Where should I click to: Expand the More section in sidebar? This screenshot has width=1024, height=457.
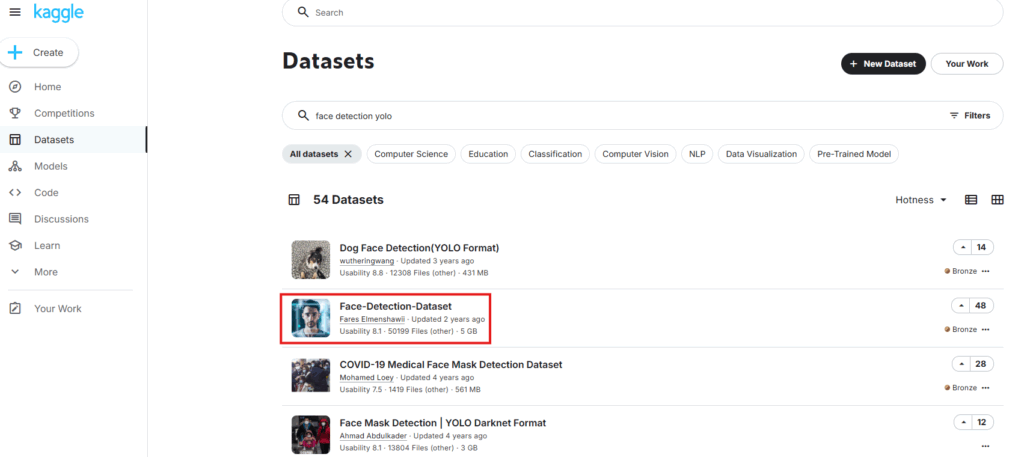pyautogui.click(x=38, y=272)
